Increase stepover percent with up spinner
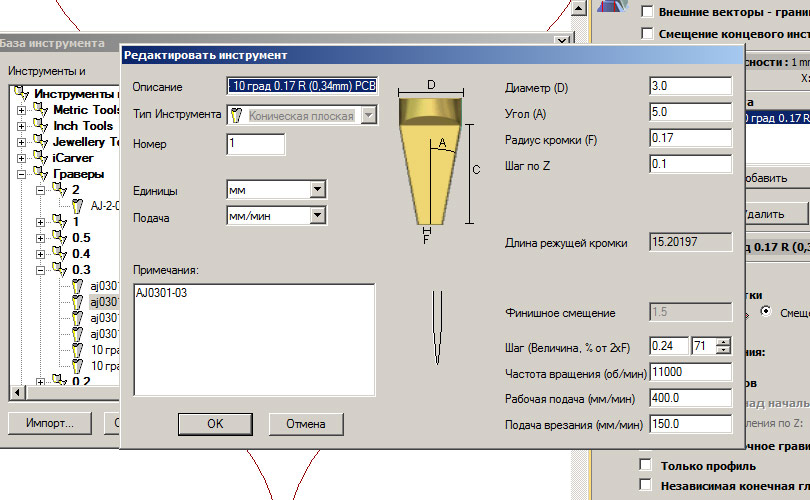The width and height of the screenshot is (810, 500). (724, 341)
